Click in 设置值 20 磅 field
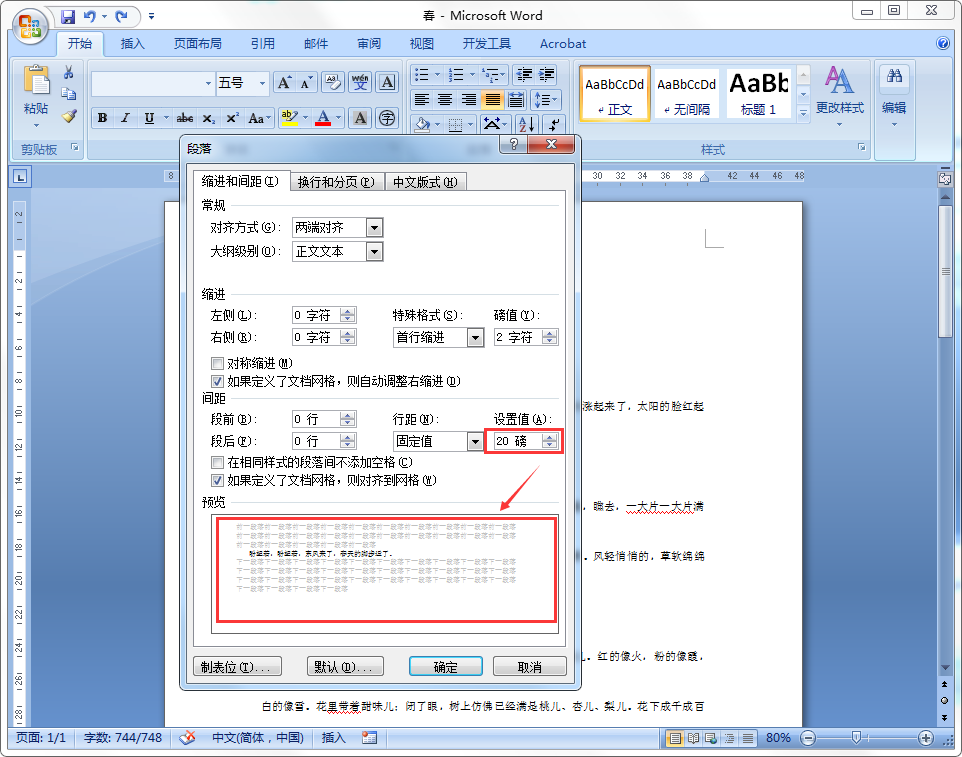The image size is (962, 757). point(517,441)
